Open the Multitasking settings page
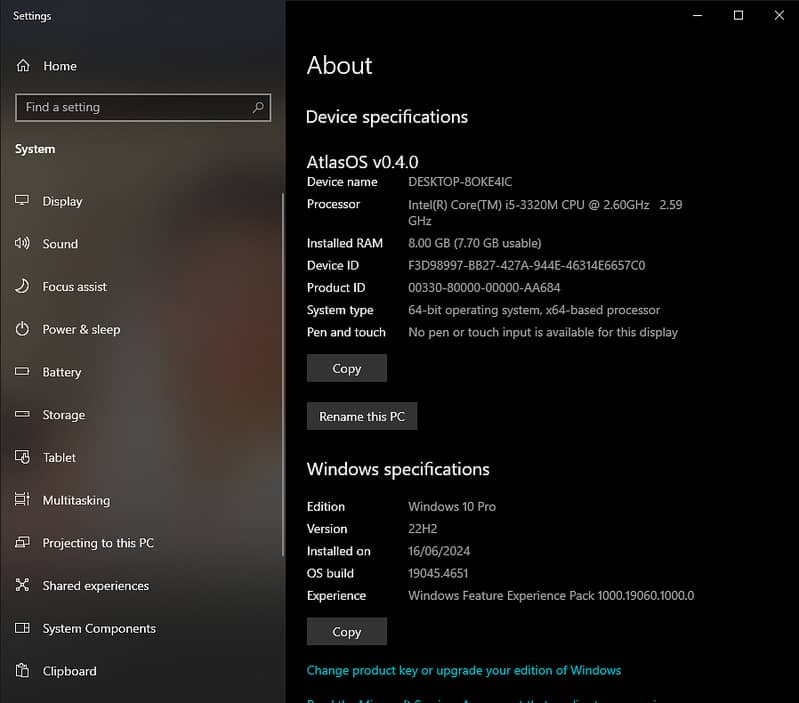This screenshot has width=799, height=703. [76, 500]
